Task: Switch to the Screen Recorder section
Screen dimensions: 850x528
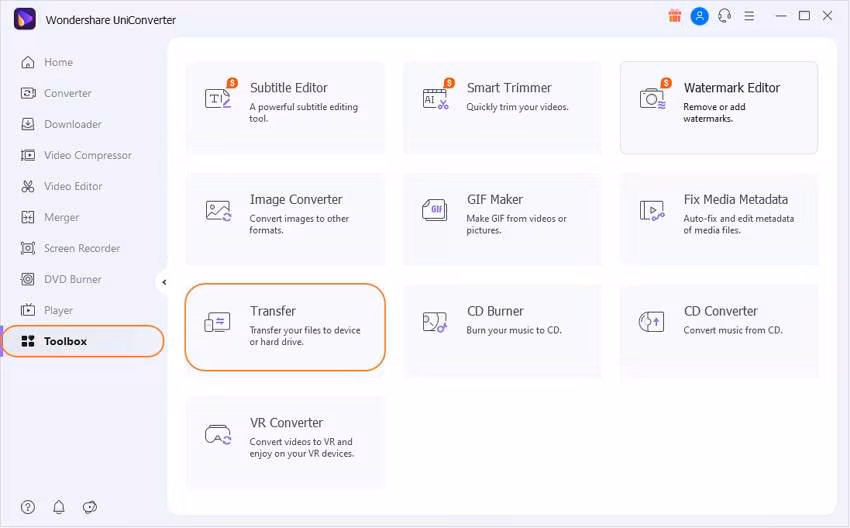Action: 81,248
